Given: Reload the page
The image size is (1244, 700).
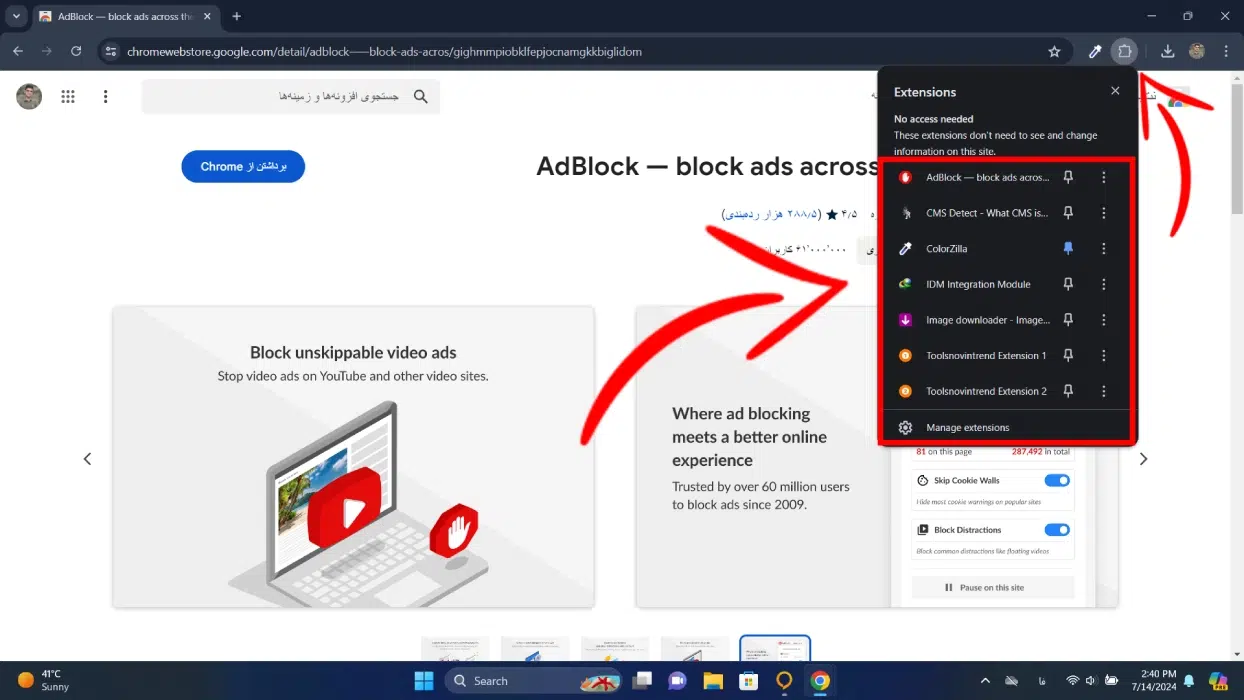Looking at the screenshot, I should 76,52.
